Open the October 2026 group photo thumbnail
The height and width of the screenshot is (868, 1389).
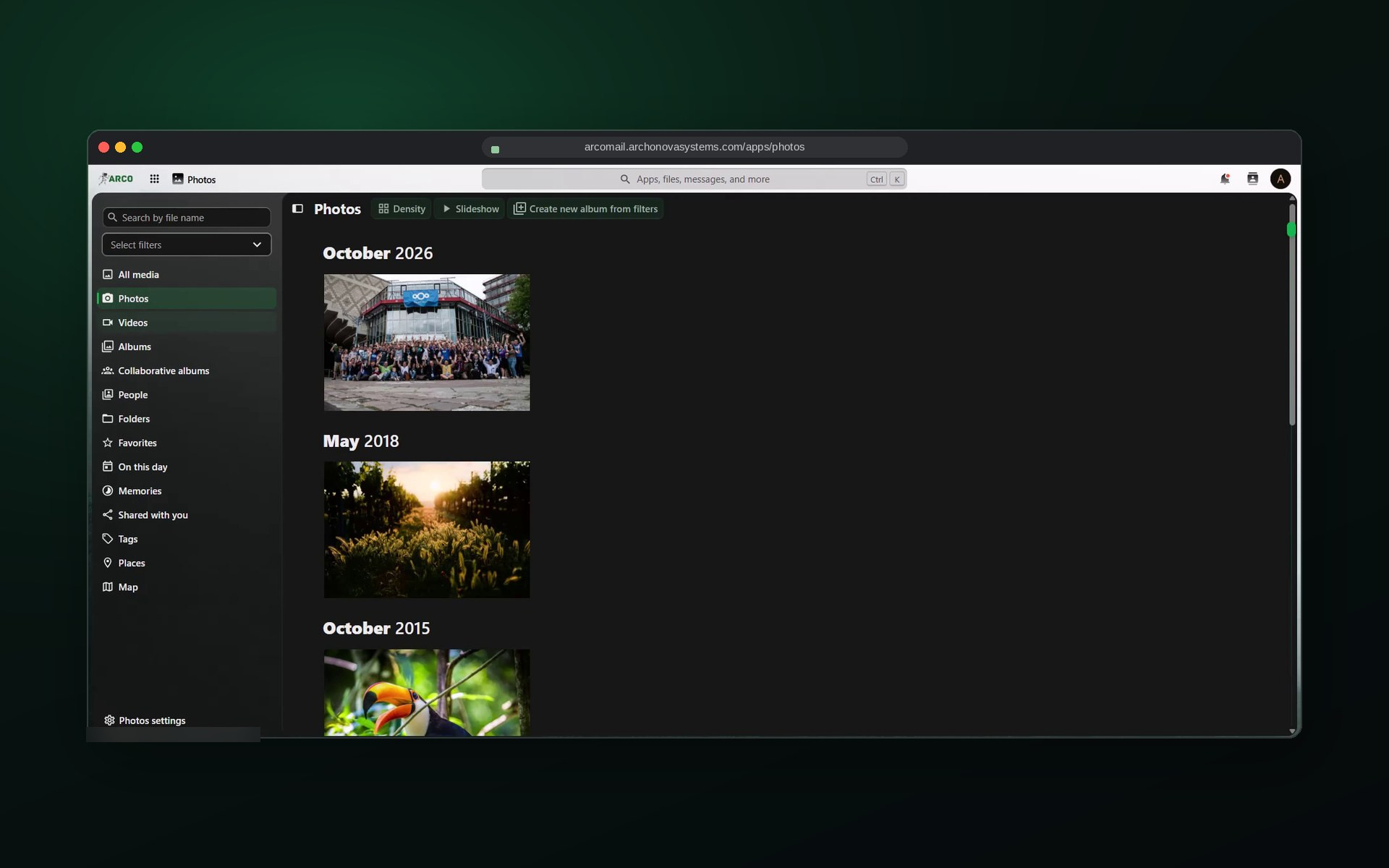(427, 342)
